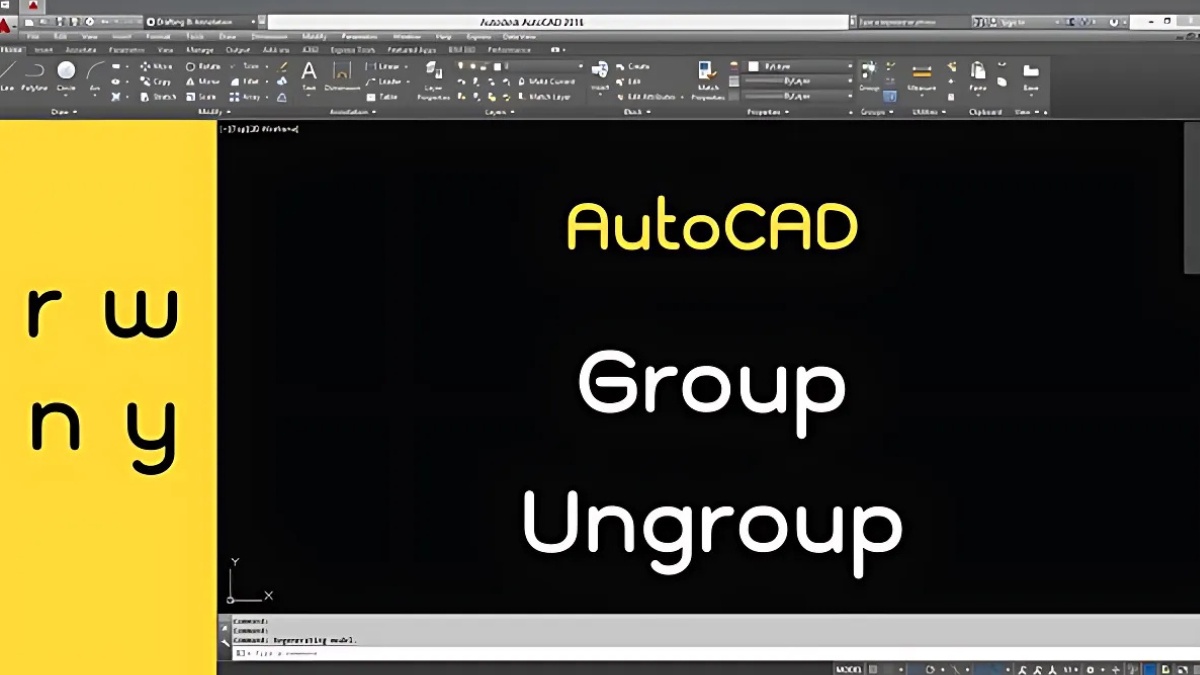Open the Manage ribbon tab
The image size is (1200, 675).
[x=200, y=49]
